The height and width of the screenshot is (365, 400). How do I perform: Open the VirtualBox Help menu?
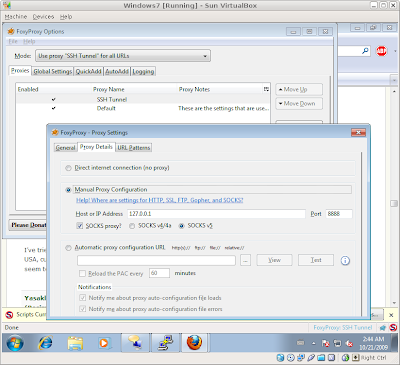tap(66, 17)
